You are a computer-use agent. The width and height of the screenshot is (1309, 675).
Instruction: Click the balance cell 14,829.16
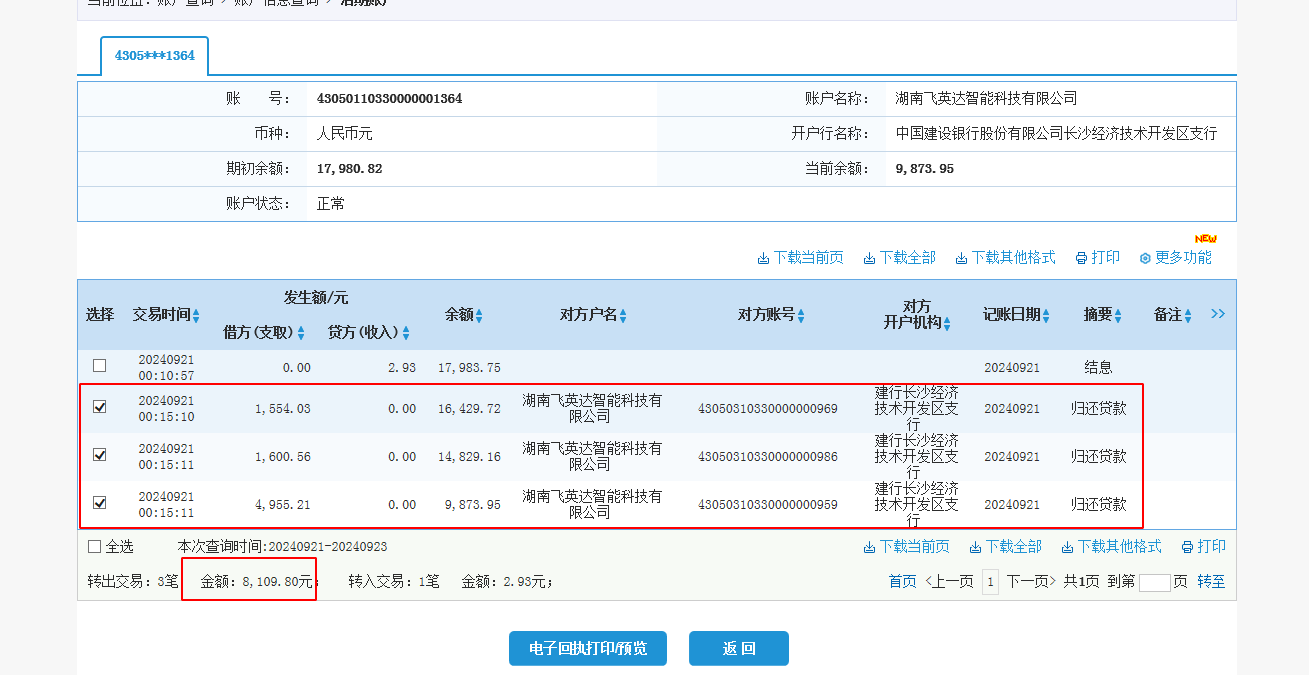pyautogui.click(x=469, y=456)
